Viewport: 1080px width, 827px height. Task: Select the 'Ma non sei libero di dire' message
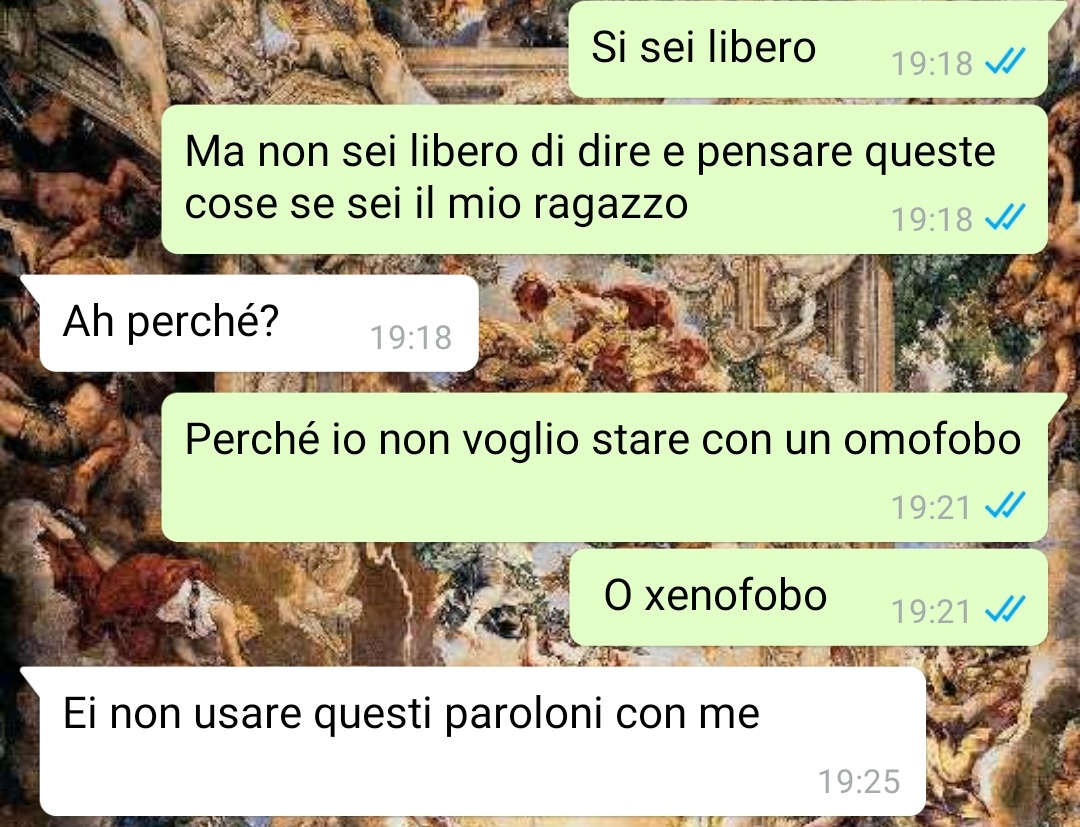tap(605, 180)
